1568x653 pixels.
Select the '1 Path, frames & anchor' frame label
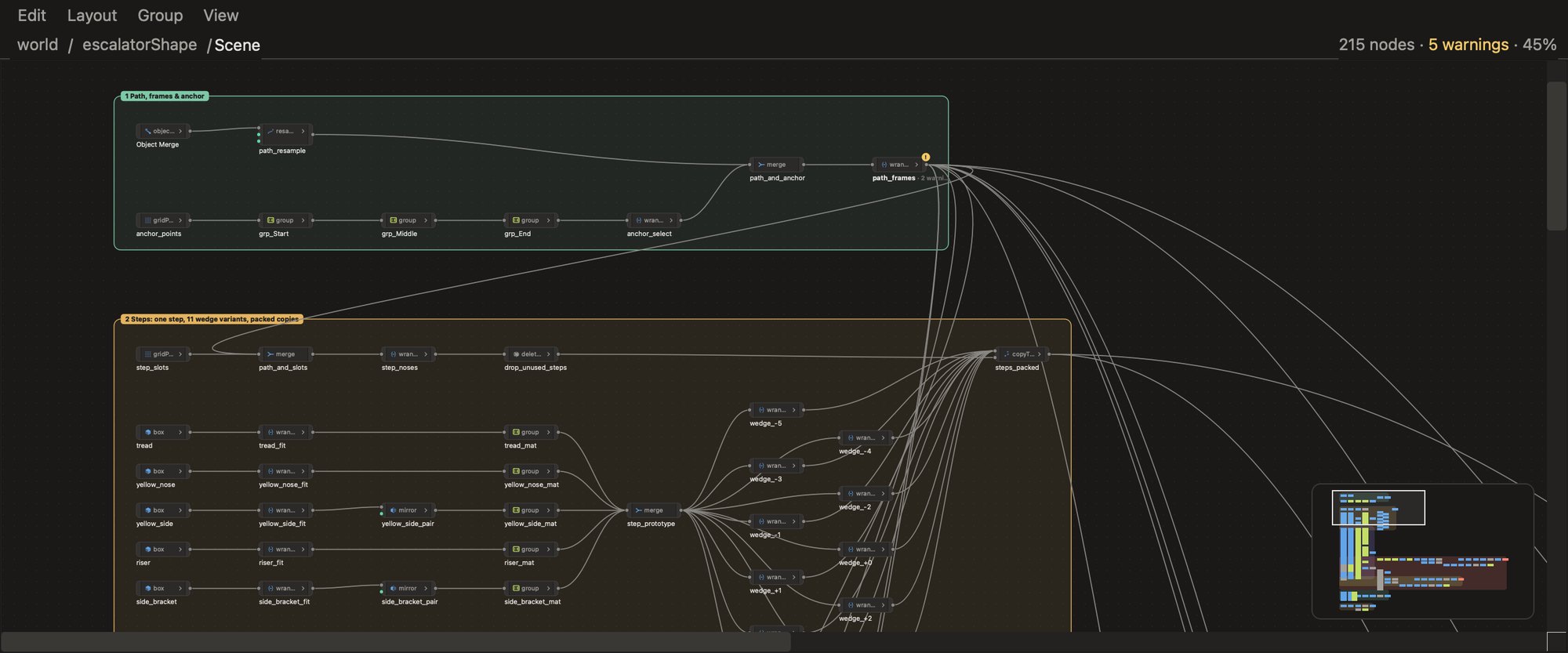(x=165, y=96)
